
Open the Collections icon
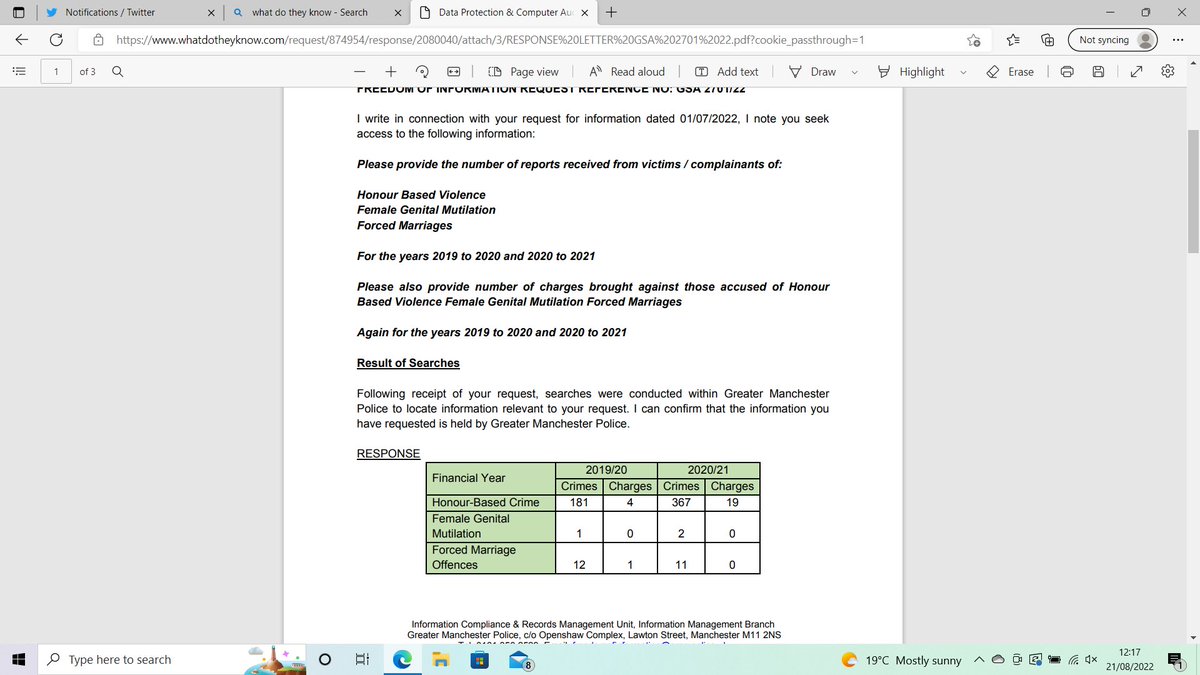coord(1047,40)
